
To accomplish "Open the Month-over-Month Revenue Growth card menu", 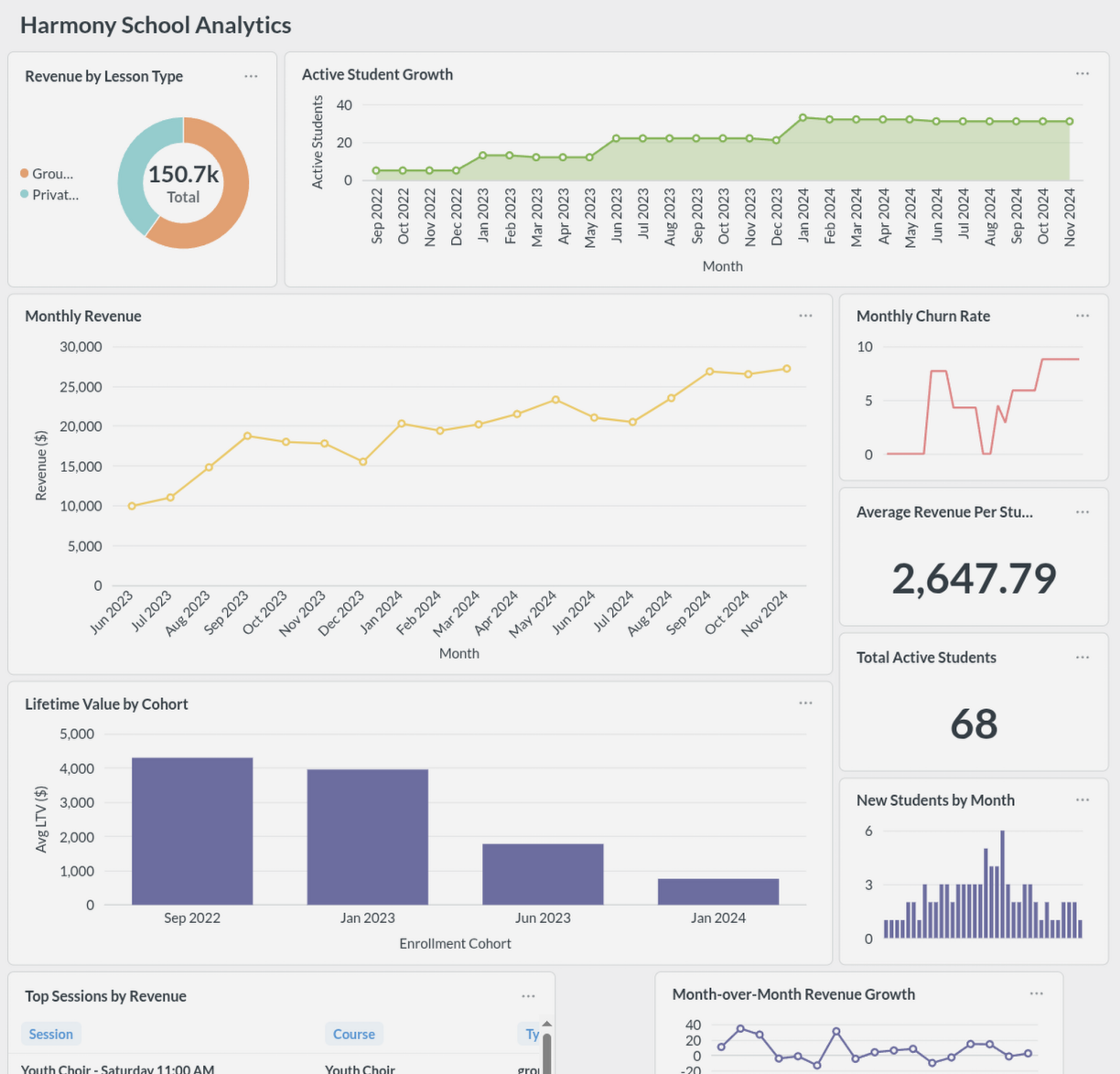I will click(1037, 993).
